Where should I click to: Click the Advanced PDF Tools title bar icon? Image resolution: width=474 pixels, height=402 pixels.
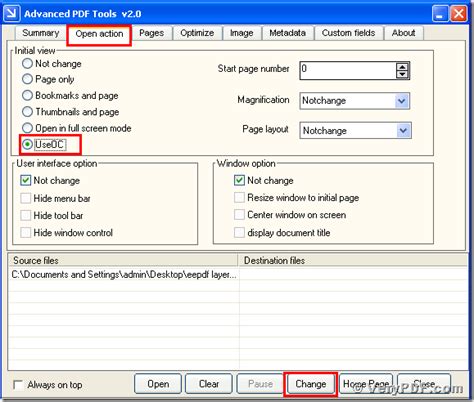(11, 13)
